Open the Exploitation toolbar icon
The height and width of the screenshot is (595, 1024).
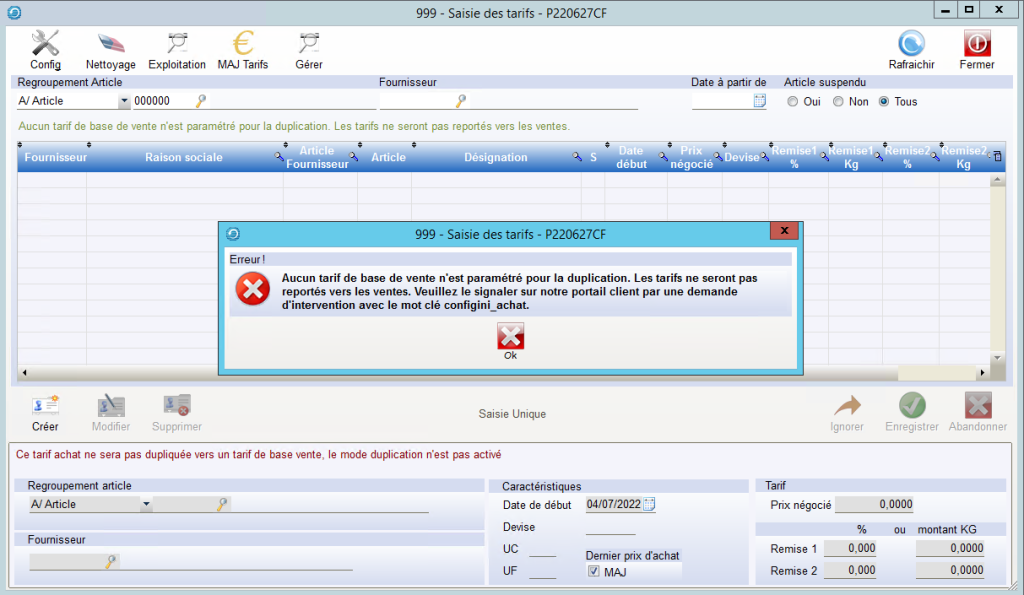pyautogui.click(x=177, y=44)
